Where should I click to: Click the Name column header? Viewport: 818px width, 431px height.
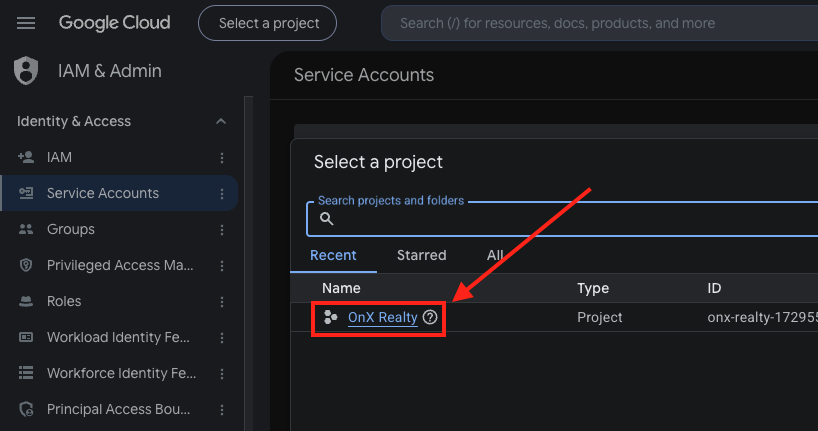[341, 288]
